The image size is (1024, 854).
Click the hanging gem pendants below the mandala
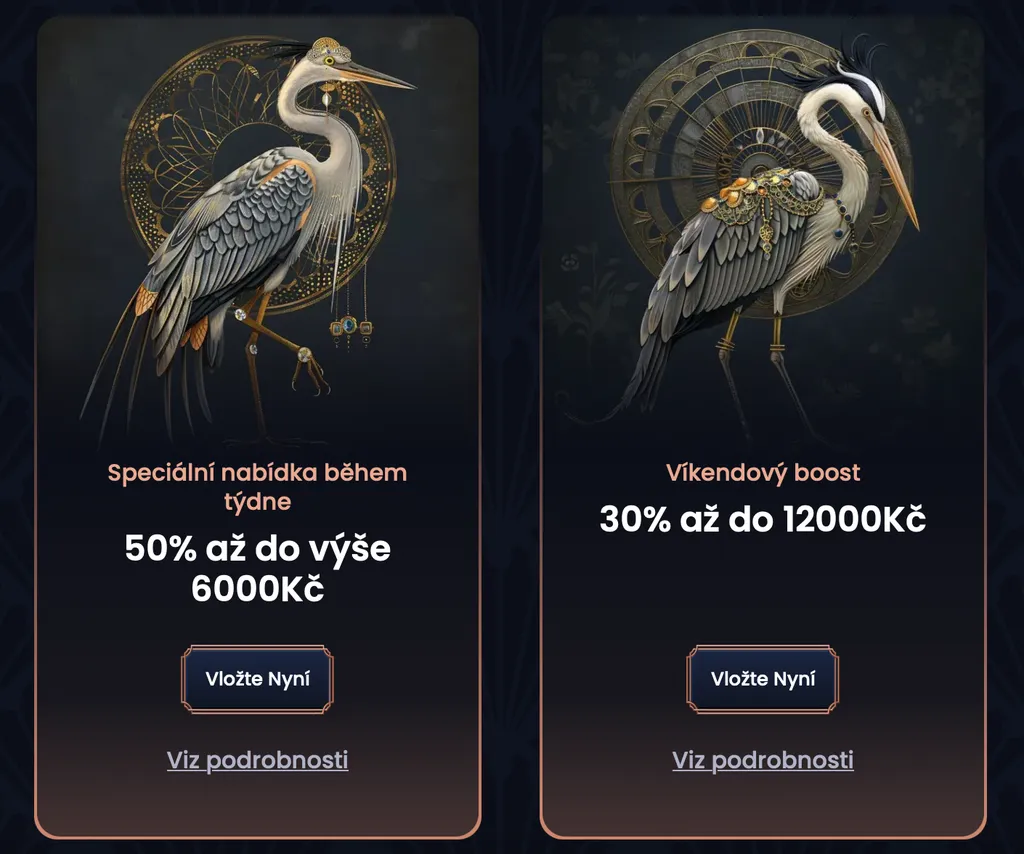[x=351, y=326]
